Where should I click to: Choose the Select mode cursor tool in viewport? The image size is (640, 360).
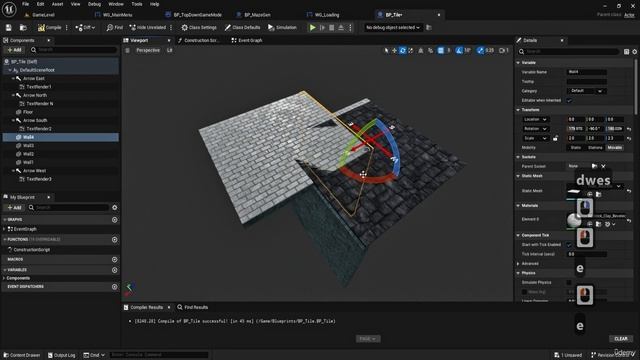tap(386, 50)
